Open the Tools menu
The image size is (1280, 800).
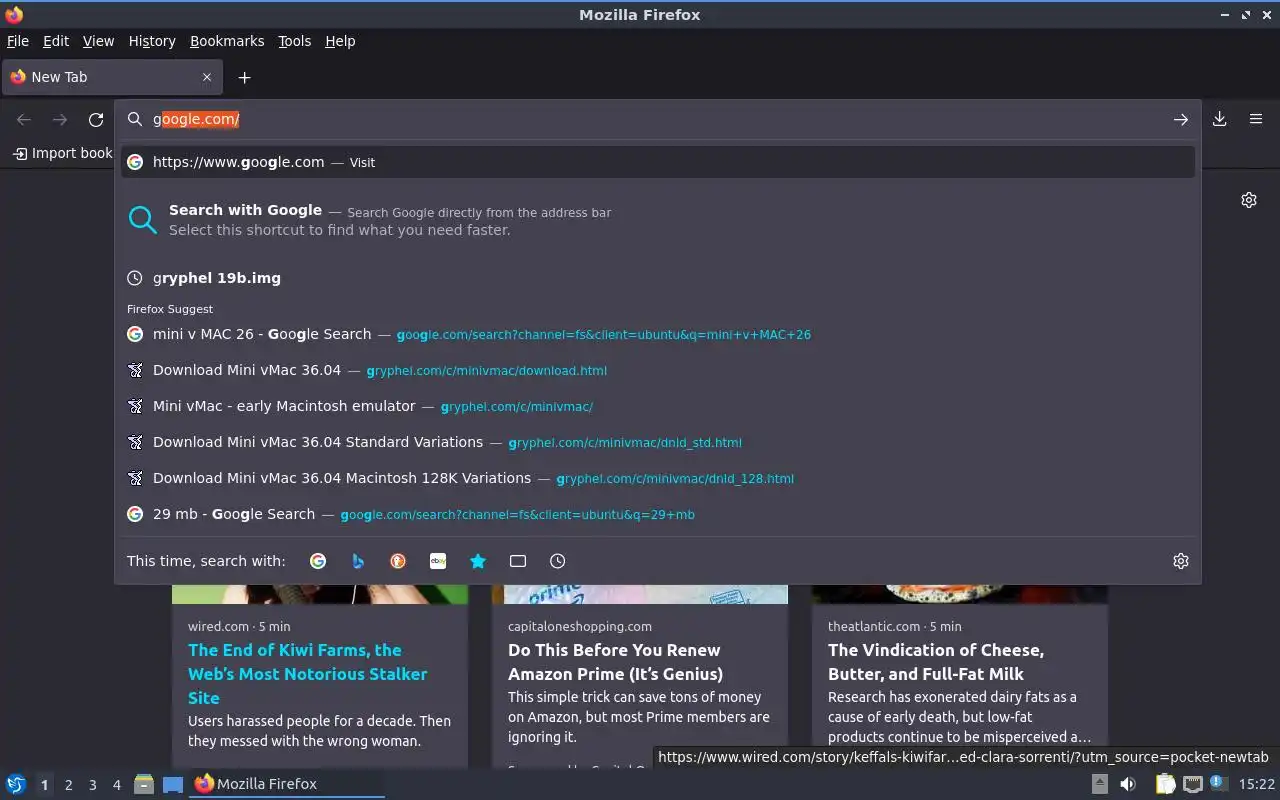click(294, 41)
